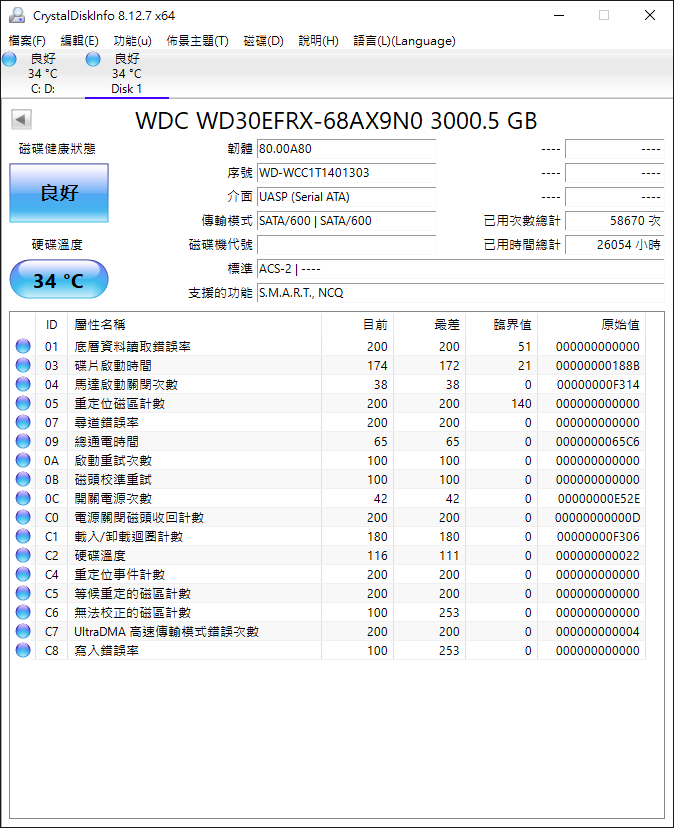Click the transfer mode field SATA/600

(x=347, y=221)
